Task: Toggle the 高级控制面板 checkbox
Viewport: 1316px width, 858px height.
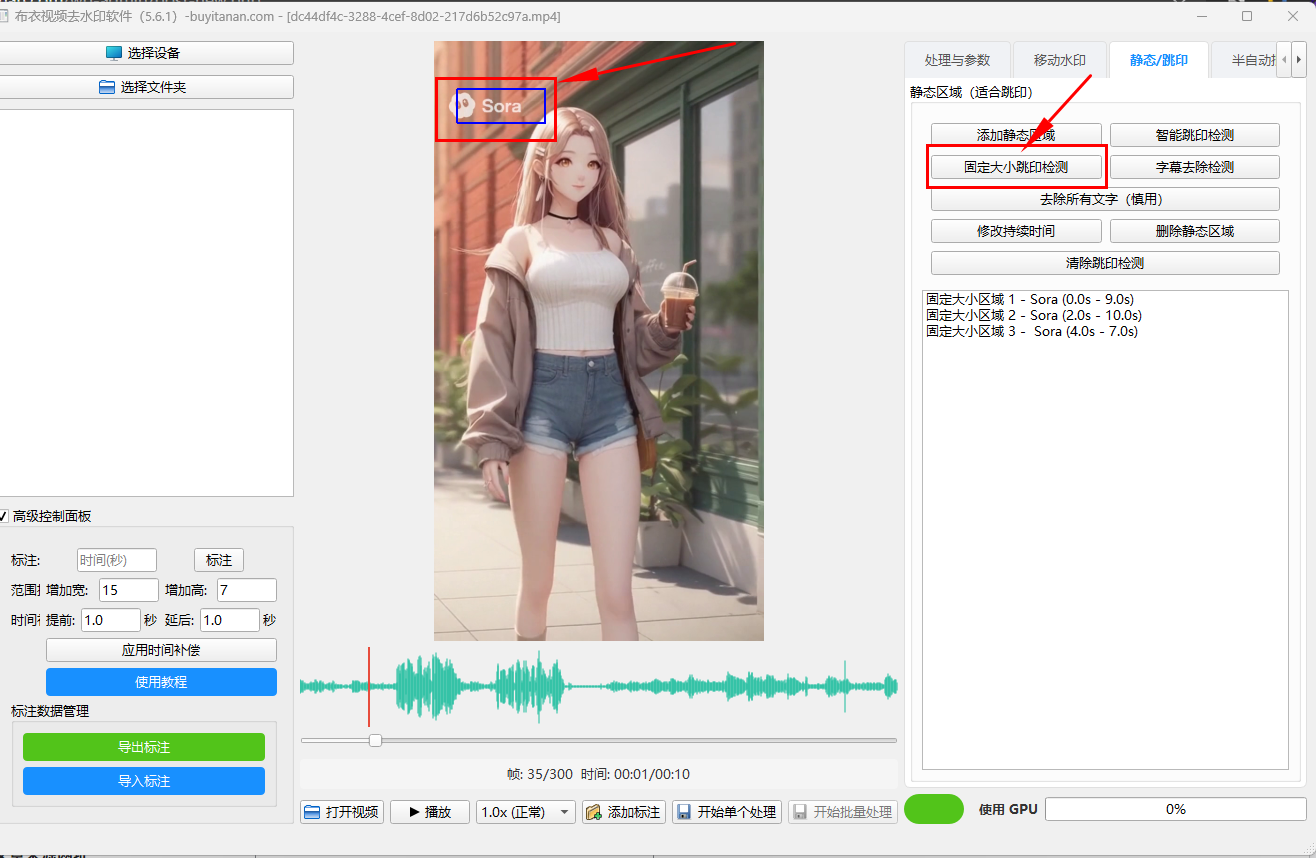Action: (x=5, y=516)
